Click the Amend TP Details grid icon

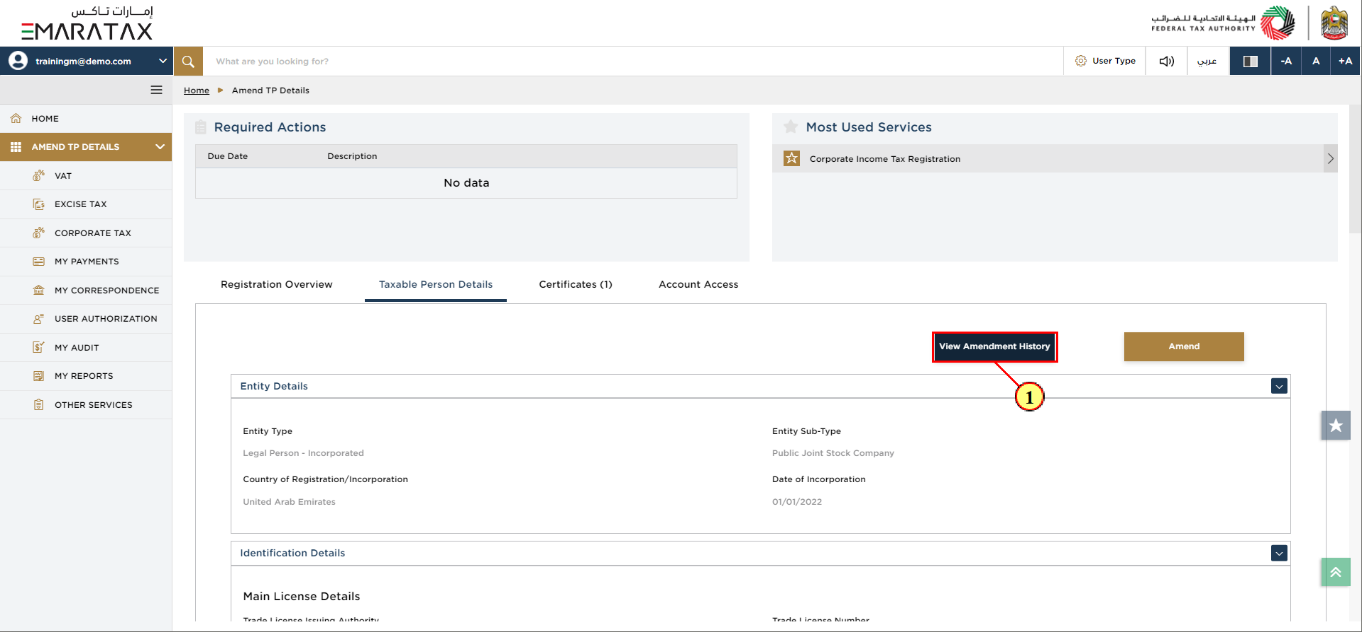16,147
